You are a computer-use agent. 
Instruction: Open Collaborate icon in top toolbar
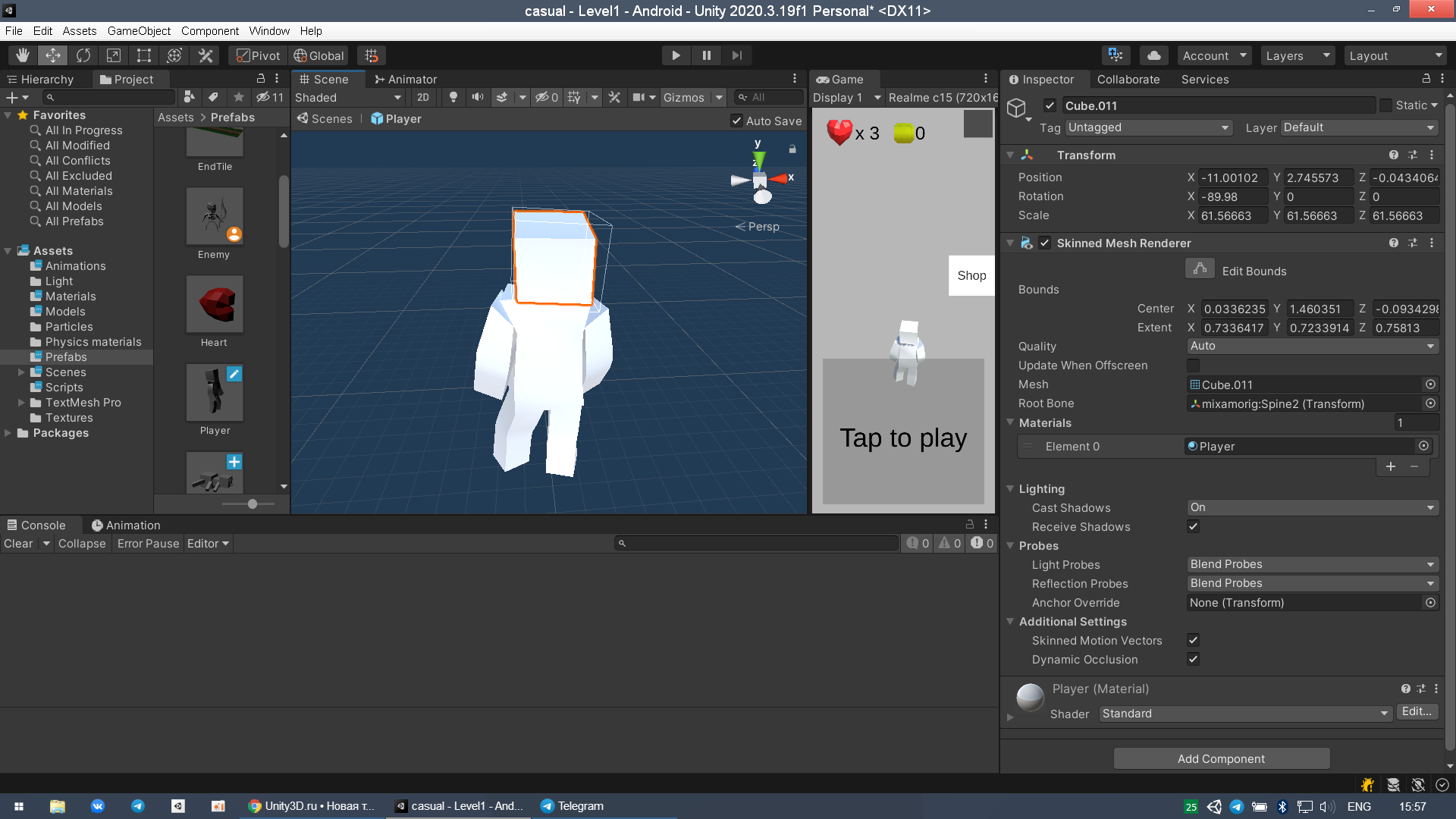click(x=1116, y=55)
